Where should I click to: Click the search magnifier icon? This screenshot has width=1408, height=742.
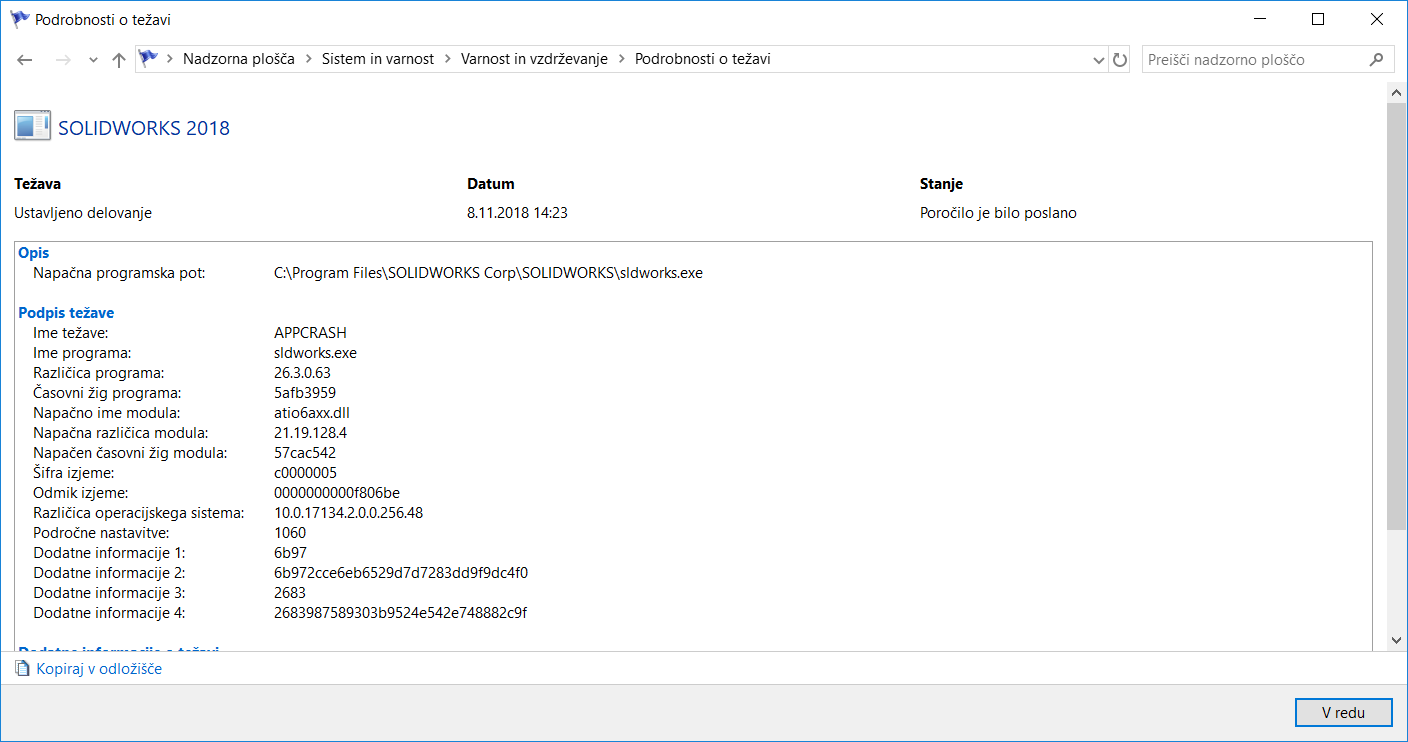(x=1376, y=60)
